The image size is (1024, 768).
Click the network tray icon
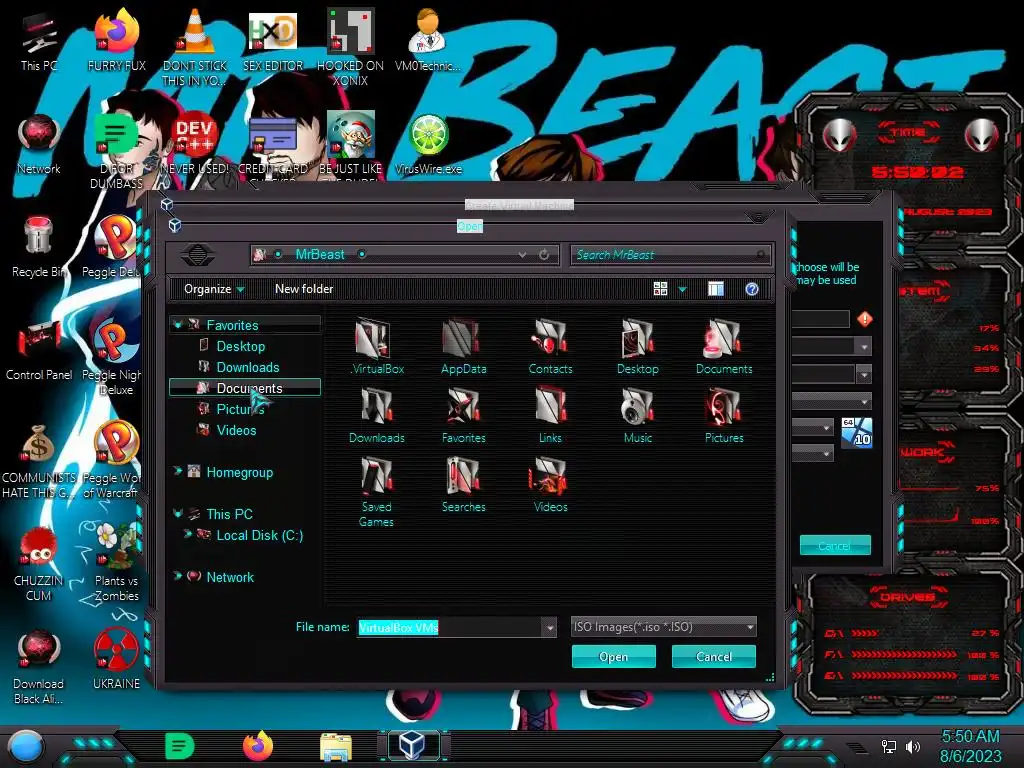pyautogui.click(x=888, y=746)
